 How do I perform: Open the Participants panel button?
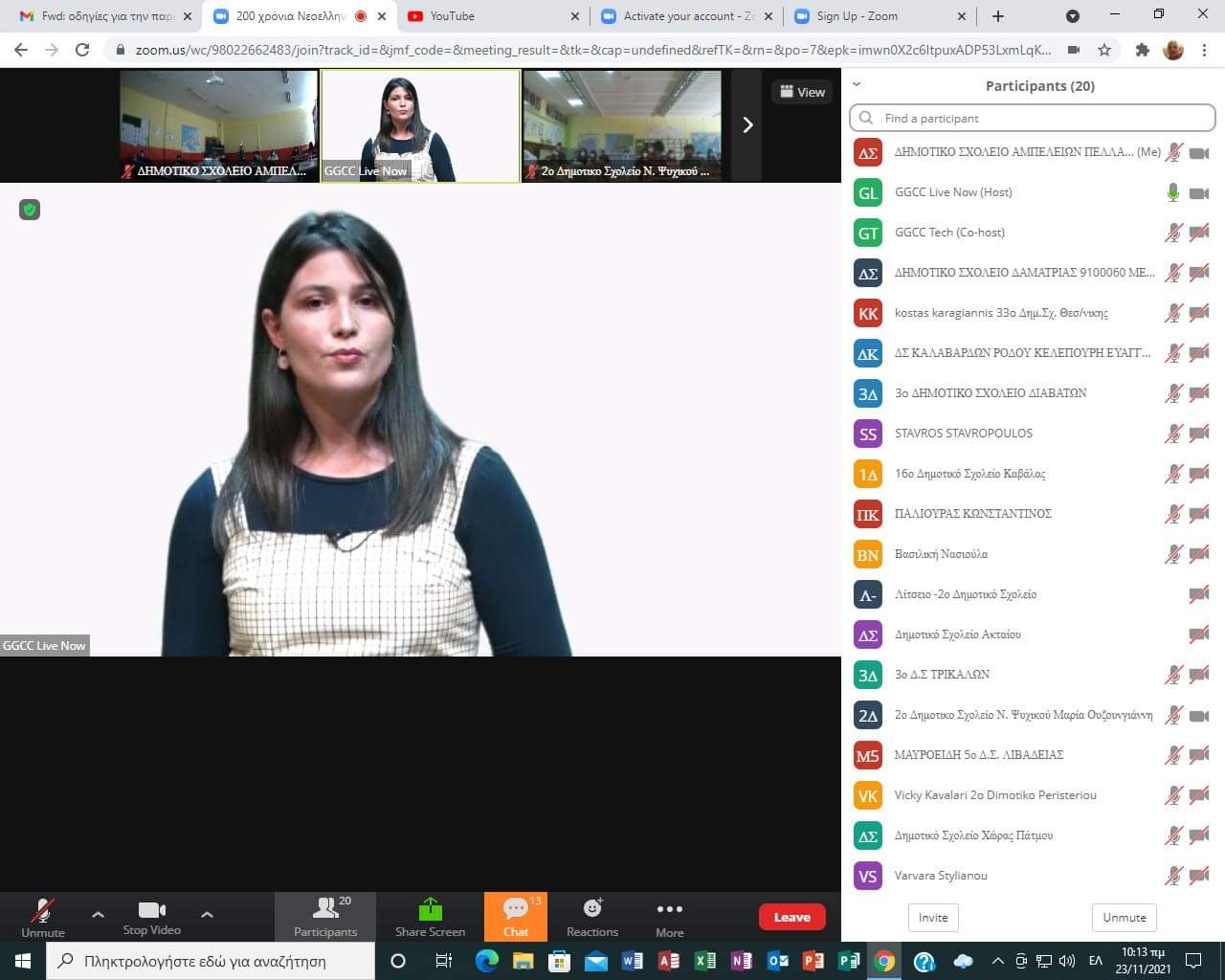325,916
